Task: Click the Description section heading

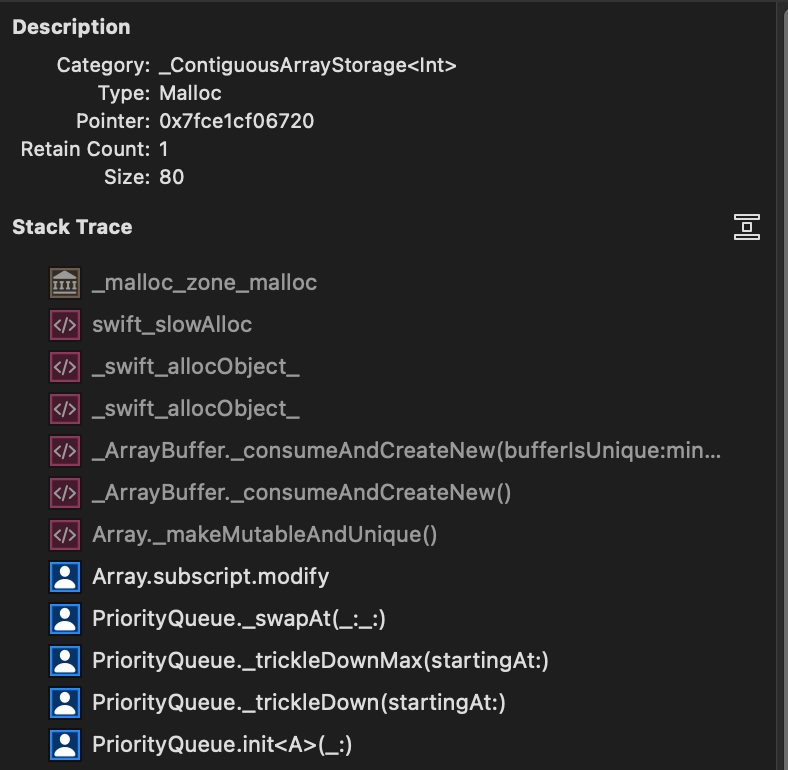Action: coord(71,27)
